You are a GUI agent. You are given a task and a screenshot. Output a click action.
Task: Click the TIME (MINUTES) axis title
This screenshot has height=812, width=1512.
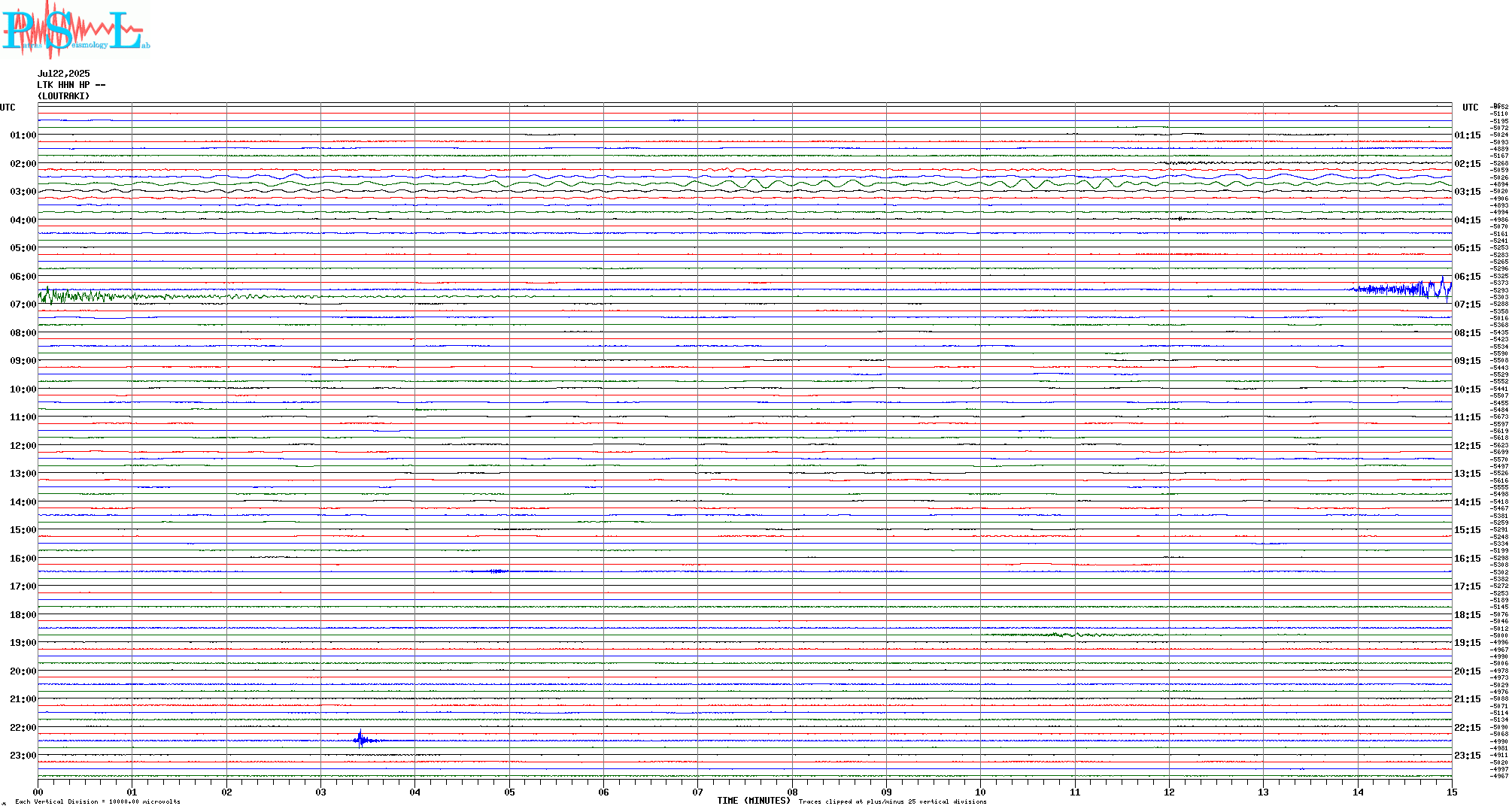click(x=754, y=801)
